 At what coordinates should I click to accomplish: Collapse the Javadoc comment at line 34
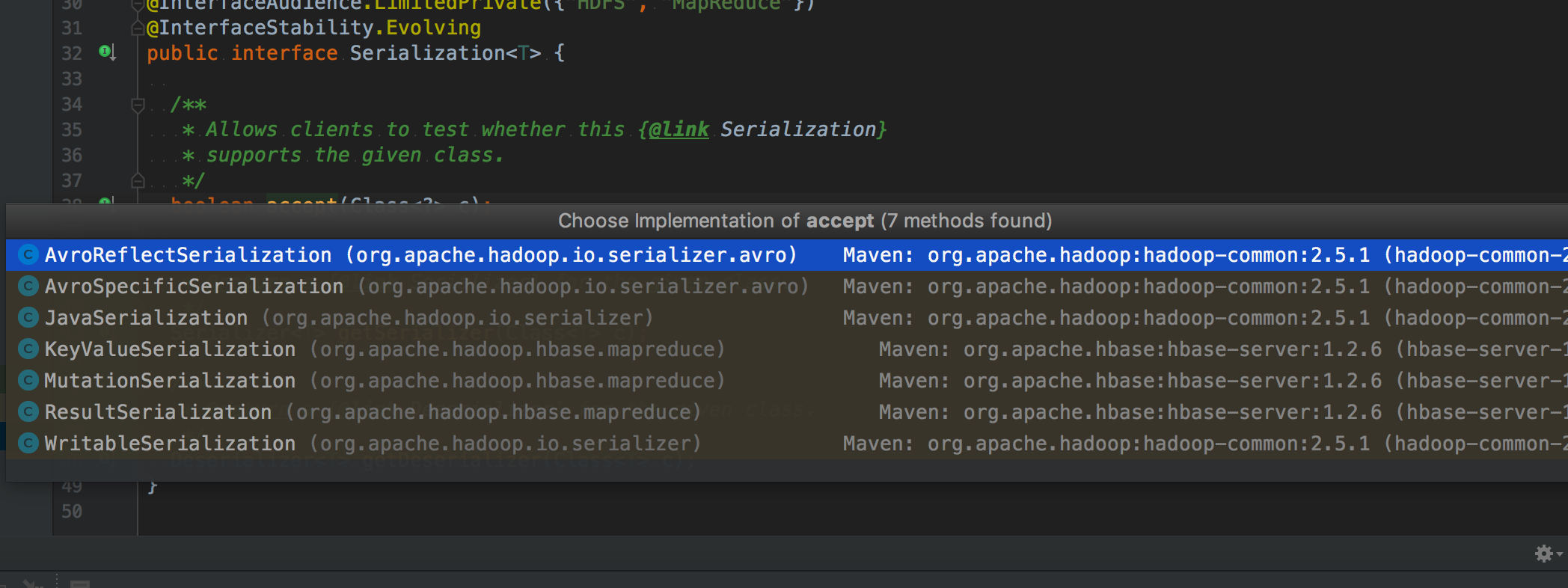[138, 105]
